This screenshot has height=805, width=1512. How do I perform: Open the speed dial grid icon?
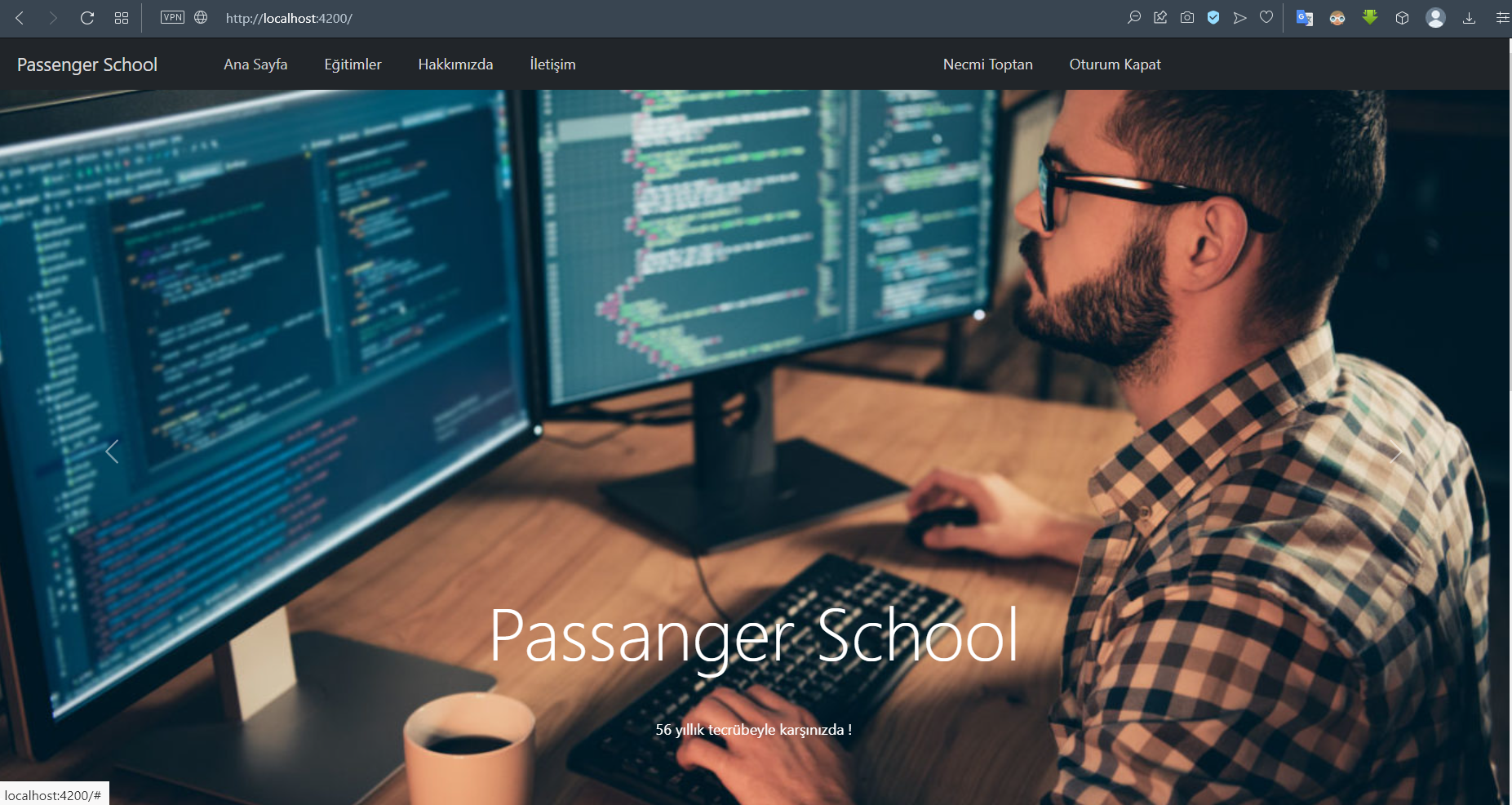[x=122, y=18]
